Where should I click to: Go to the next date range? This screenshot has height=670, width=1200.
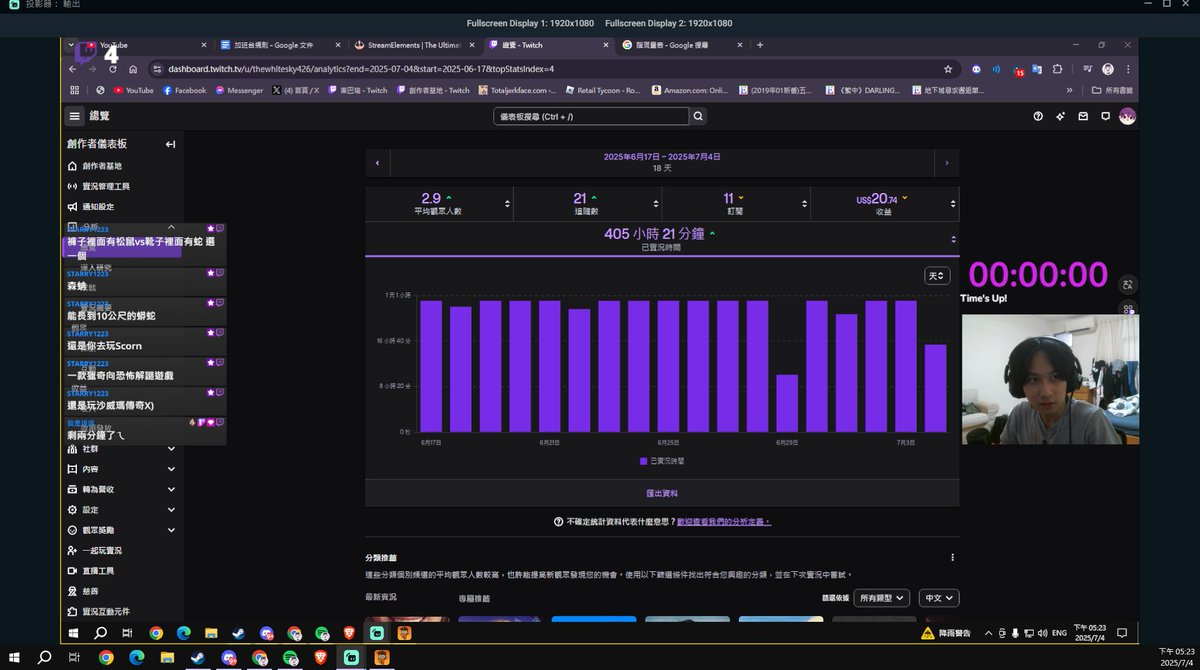(947, 162)
